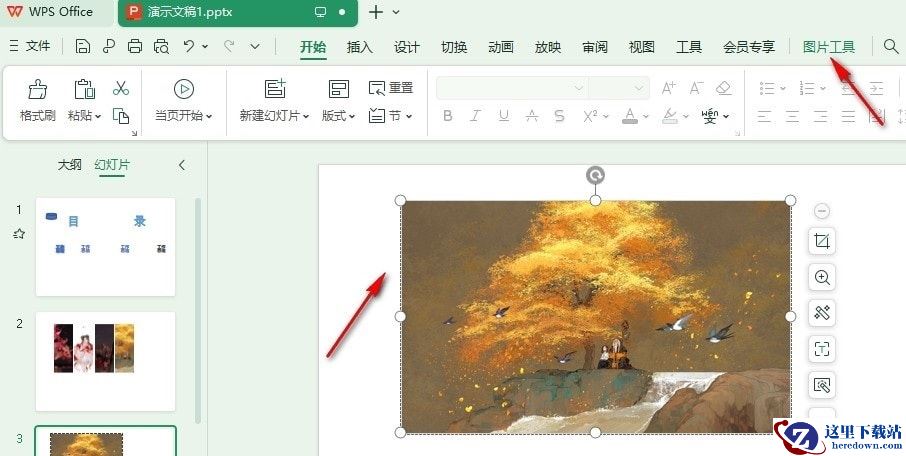The image size is (906, 456).
Task: Switch to the Insert (插入) tab
Action: point(359,47)
